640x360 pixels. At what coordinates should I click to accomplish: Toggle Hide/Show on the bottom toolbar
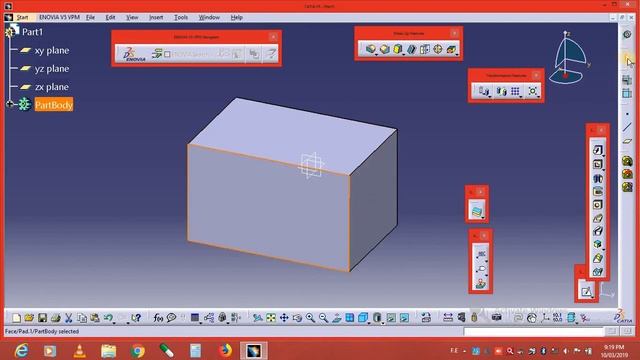pyautogui.click(x=391, y=318)
